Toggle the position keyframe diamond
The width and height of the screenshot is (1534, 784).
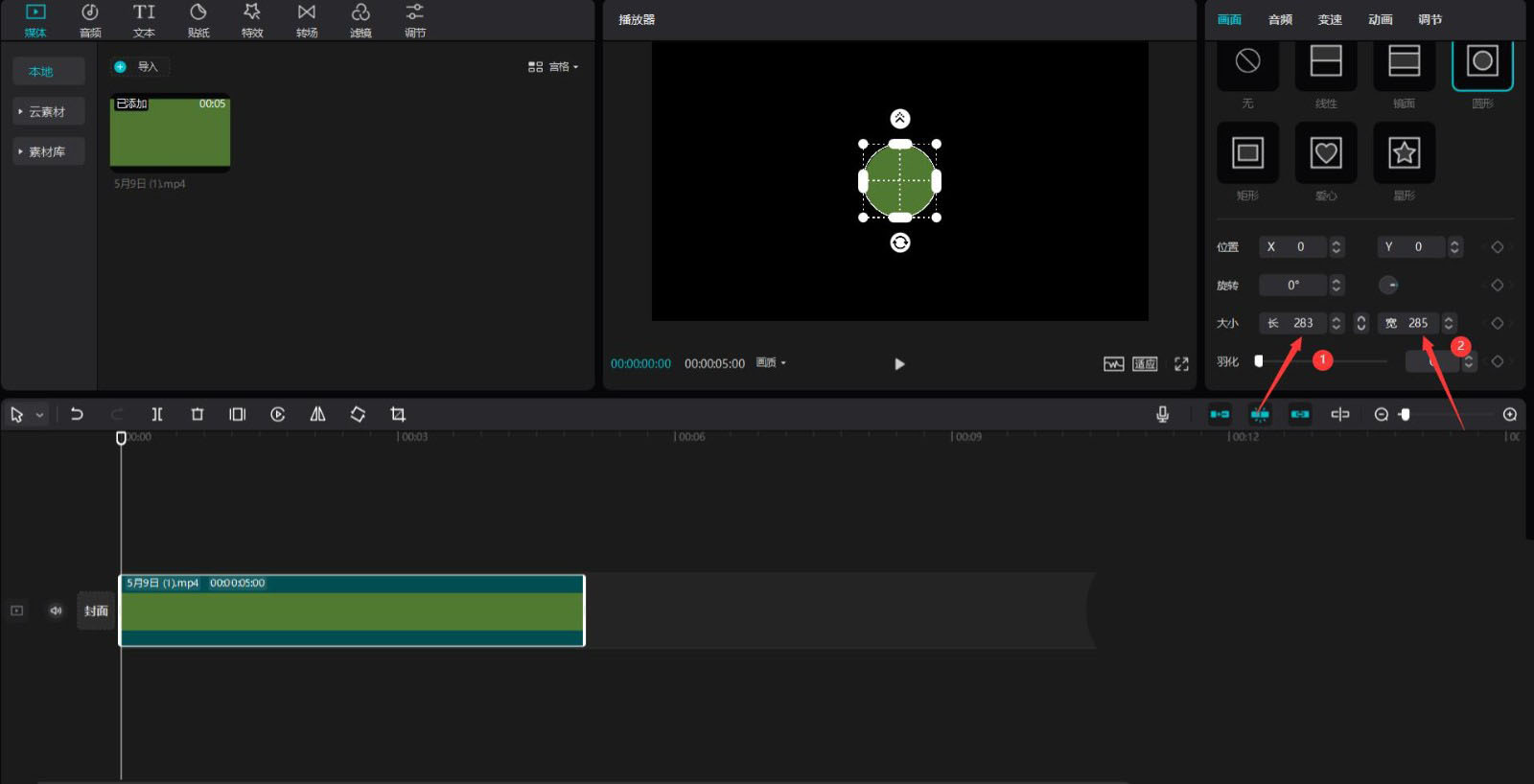[1497, 247]
